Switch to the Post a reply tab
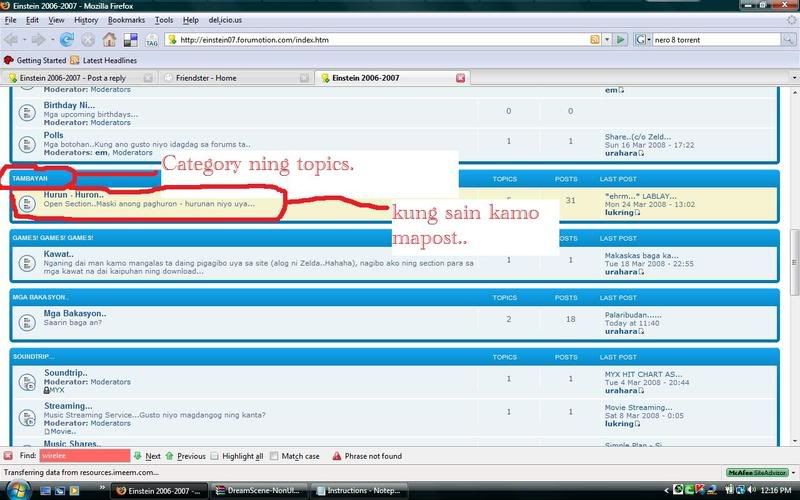The width and height of the screenshot is (800, 500). [79, 78]
